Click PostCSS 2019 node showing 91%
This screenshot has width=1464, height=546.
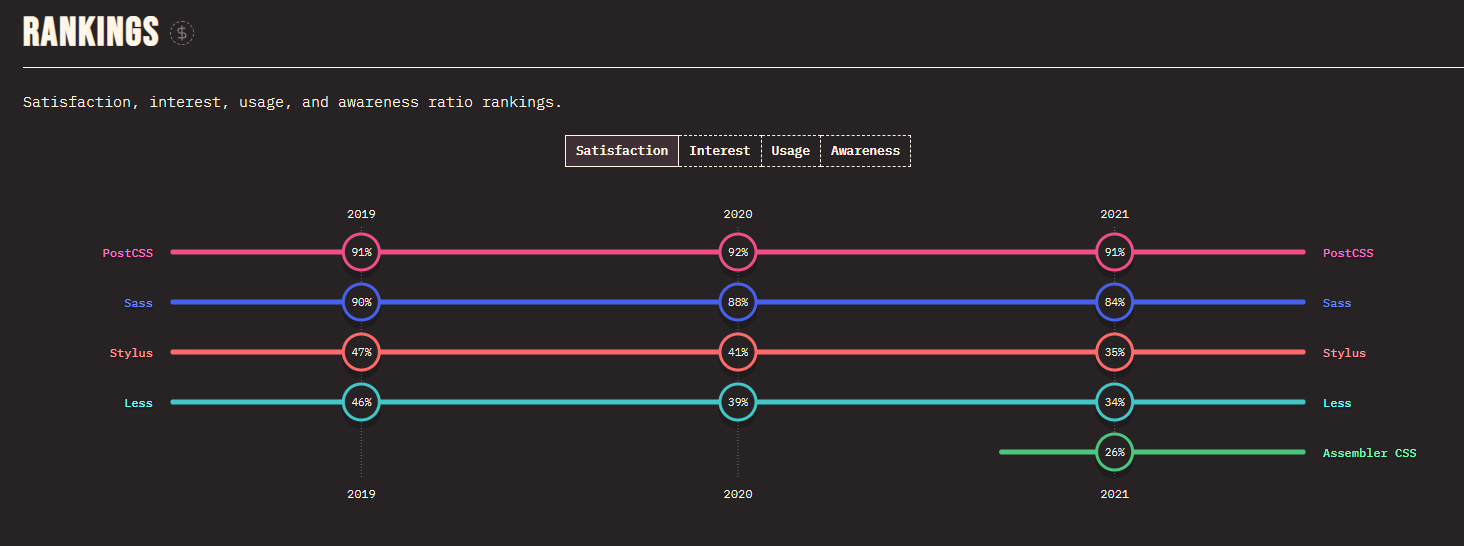tap(361, 252)
